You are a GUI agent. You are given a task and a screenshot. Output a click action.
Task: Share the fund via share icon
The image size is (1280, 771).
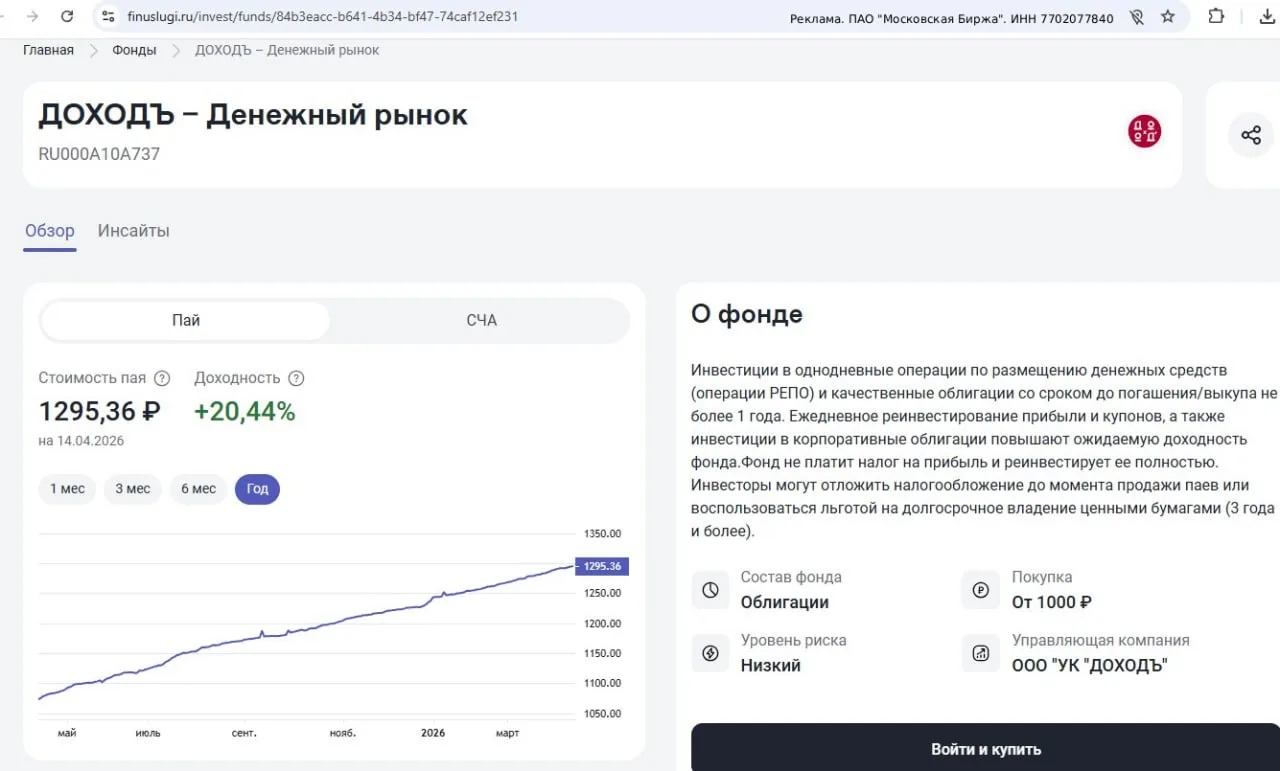coord(1251,135)
